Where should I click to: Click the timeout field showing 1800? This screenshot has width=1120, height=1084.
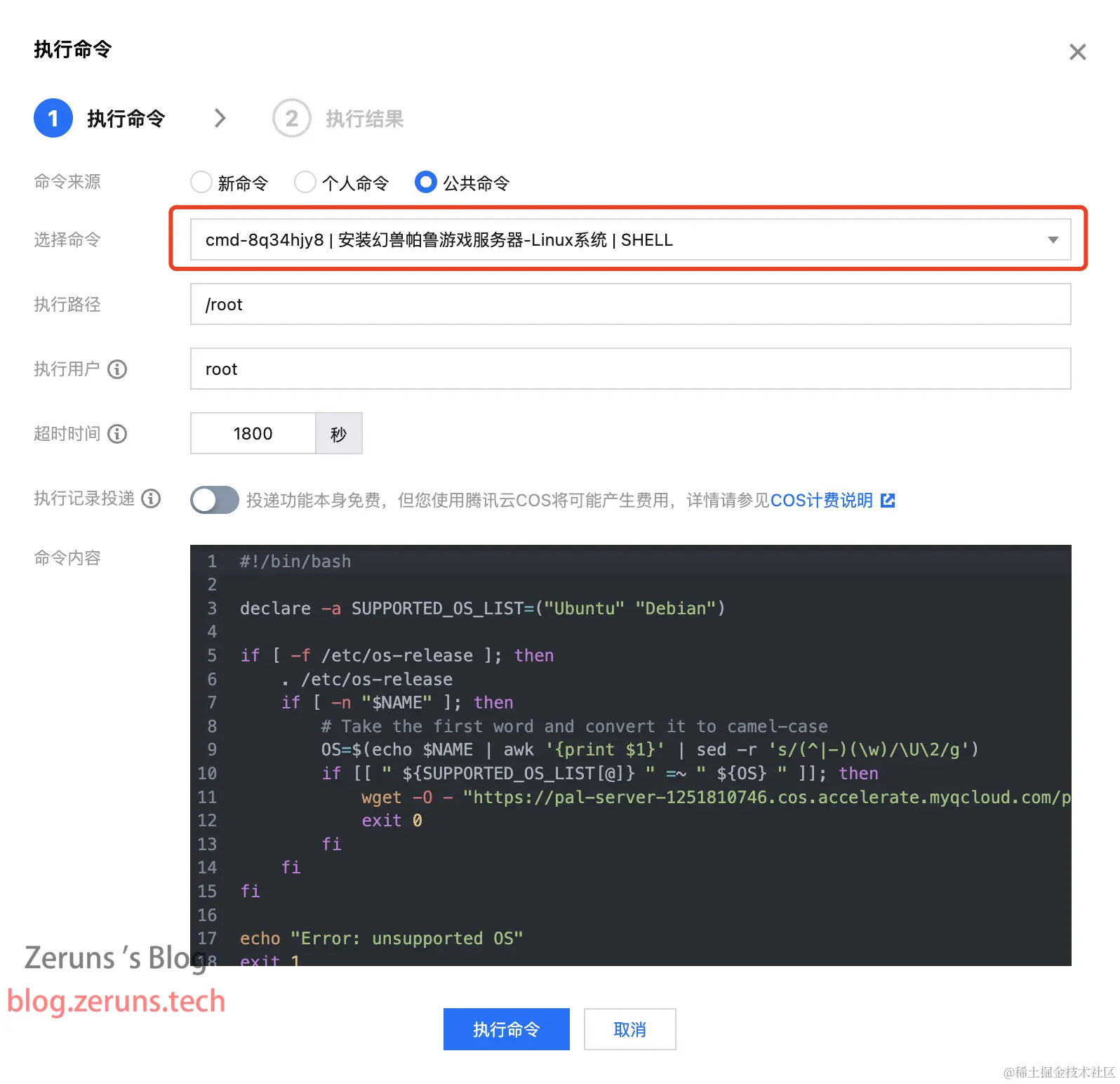(253, 433)
